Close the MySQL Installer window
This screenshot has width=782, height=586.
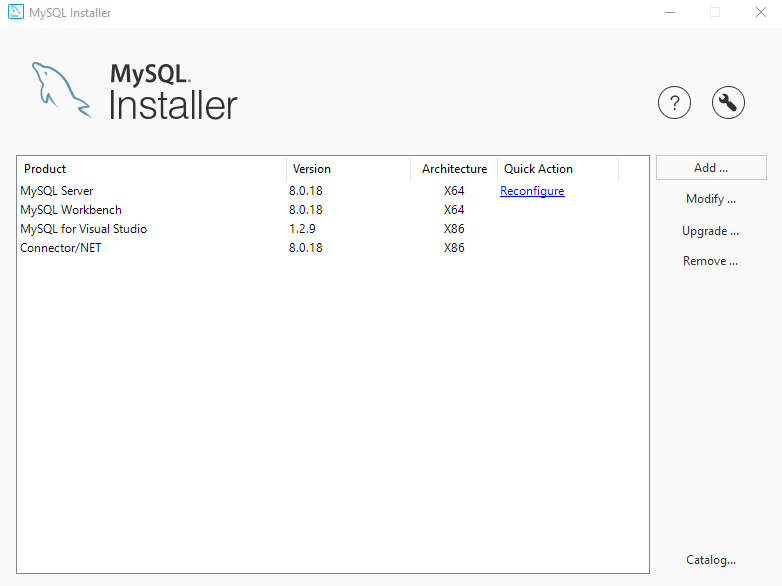(759, 13)
